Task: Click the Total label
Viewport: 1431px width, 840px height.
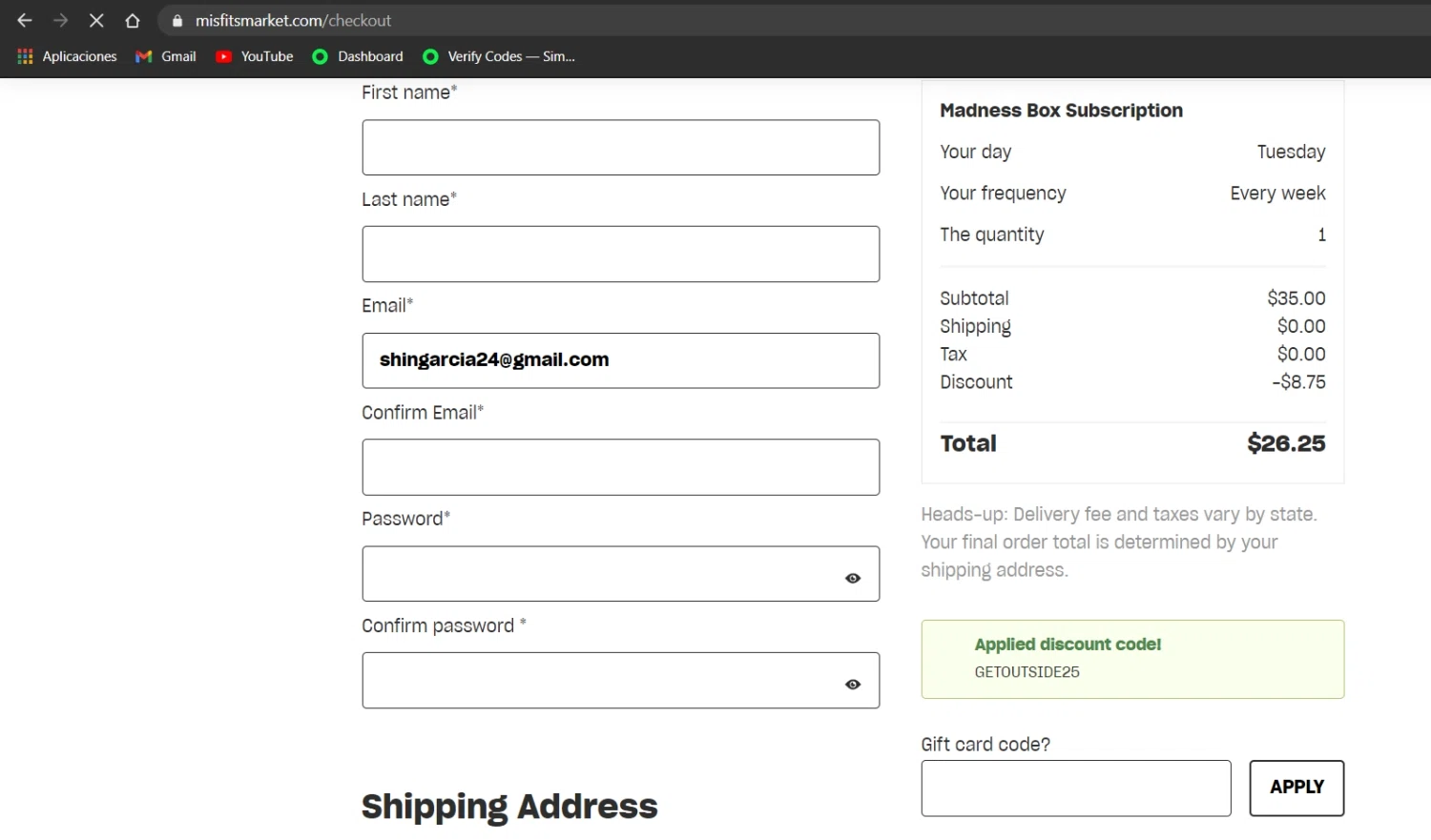Action: [968, 443]
